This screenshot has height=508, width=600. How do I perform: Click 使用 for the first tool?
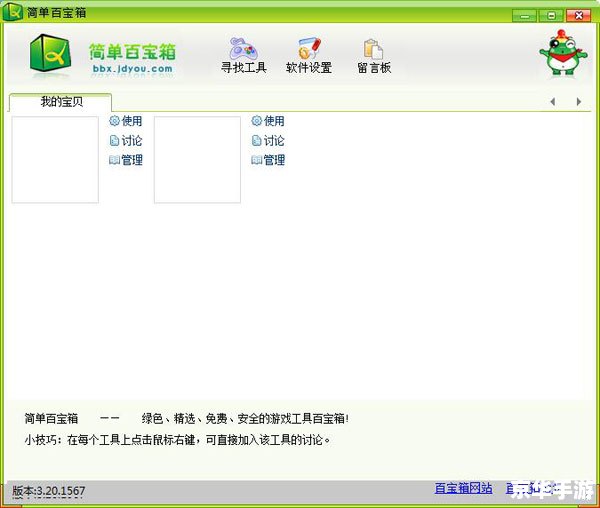[126, 121]
